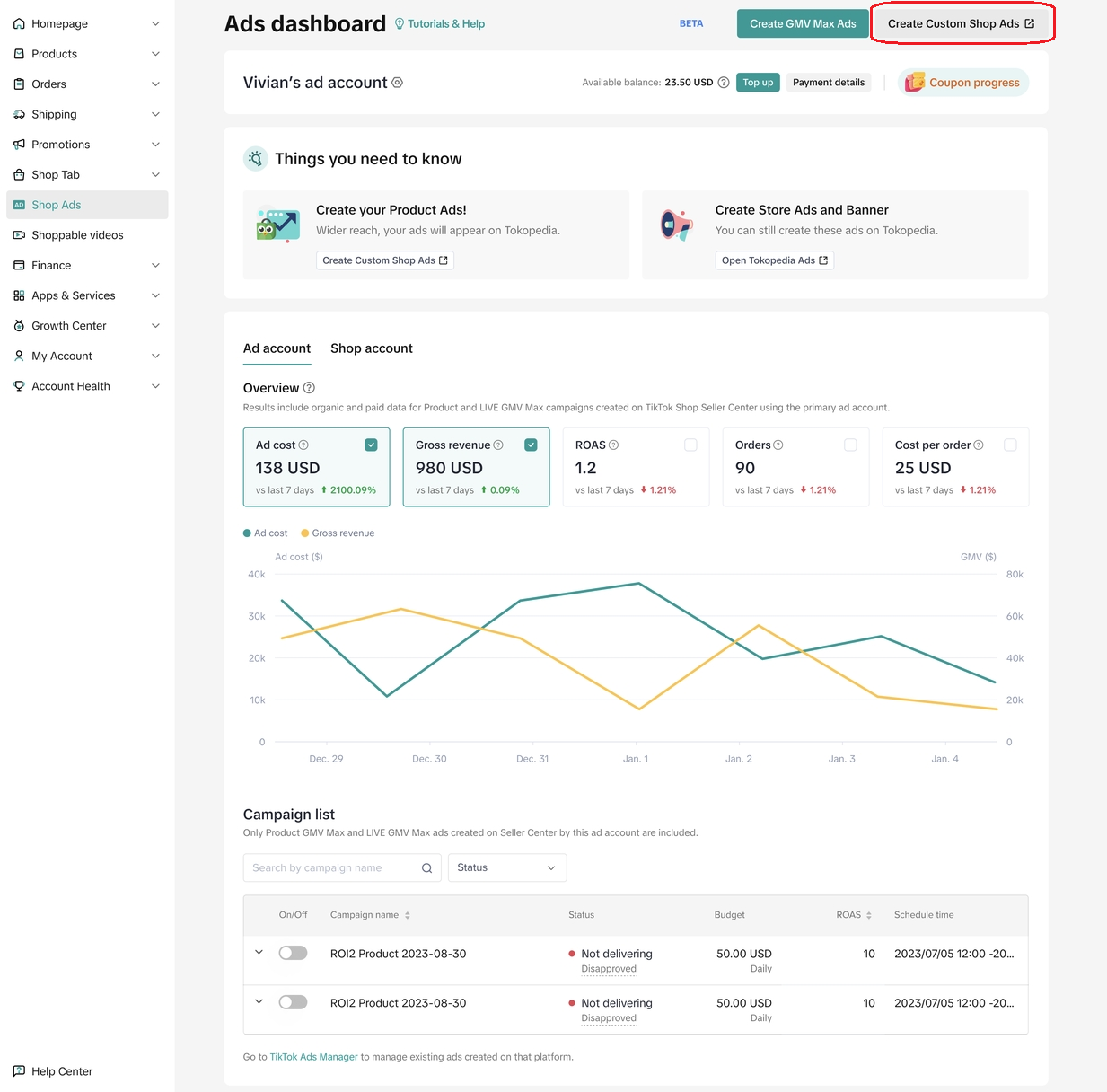Click the Gross revenue legend color dot
Viewport: 1107px width, 1092px height.
coord(305,533)
